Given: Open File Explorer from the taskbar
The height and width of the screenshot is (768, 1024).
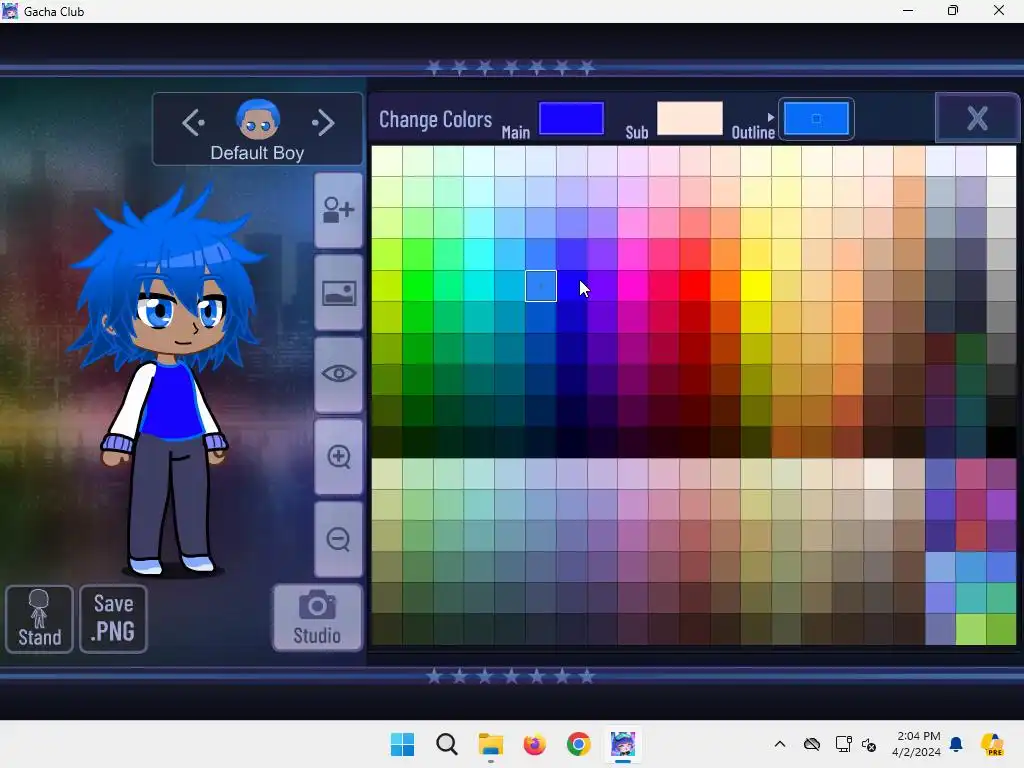Looking at the screenshot, I should pos(490,744).
